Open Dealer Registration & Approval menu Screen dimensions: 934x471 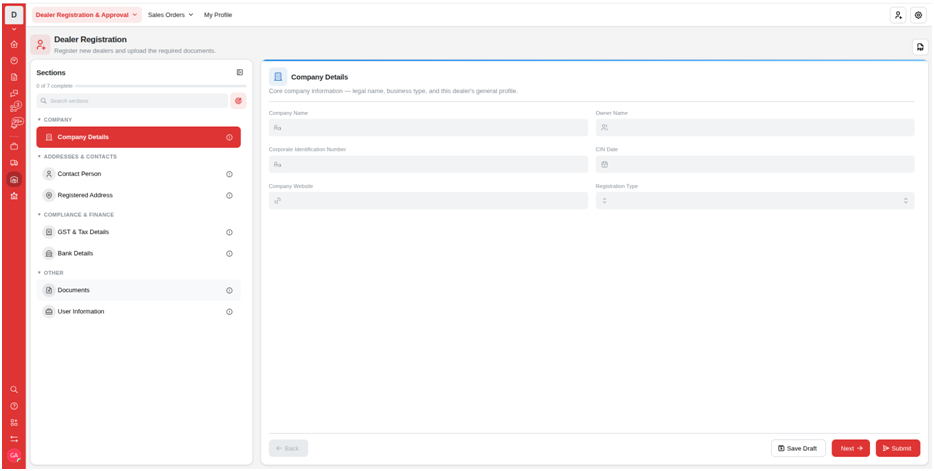(x=87, y=15)
